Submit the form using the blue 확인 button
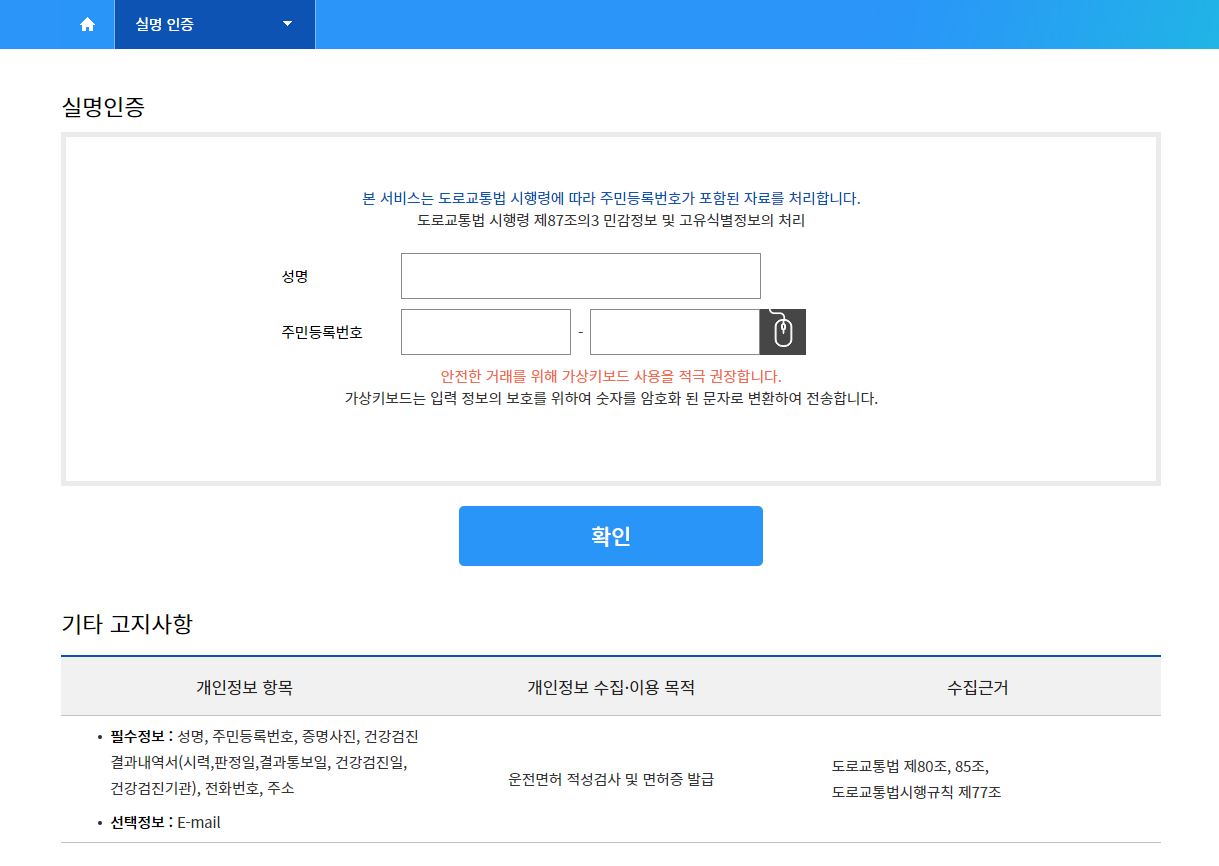The image size is (1219, 866). (x=610, y=536)
